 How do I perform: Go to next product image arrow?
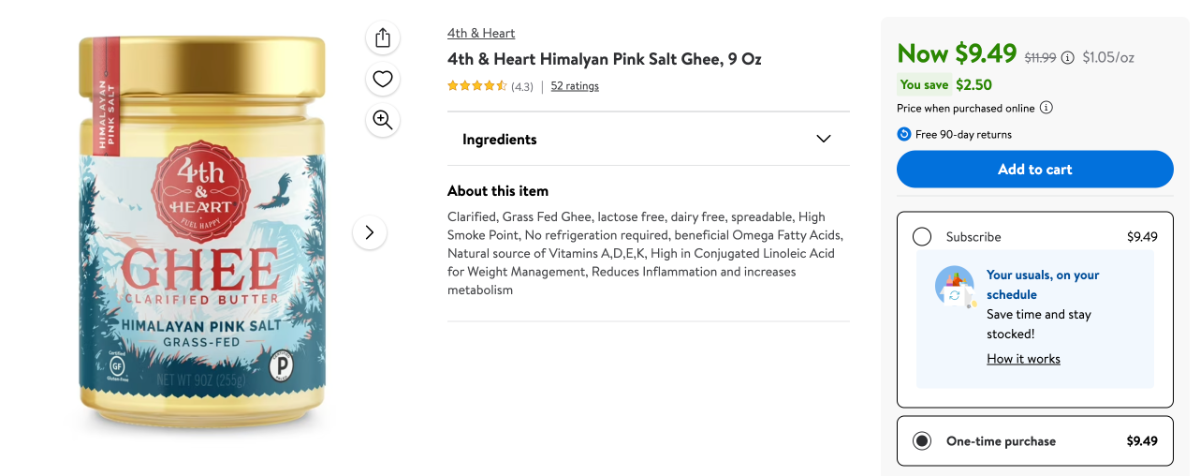tap(369, 232)
